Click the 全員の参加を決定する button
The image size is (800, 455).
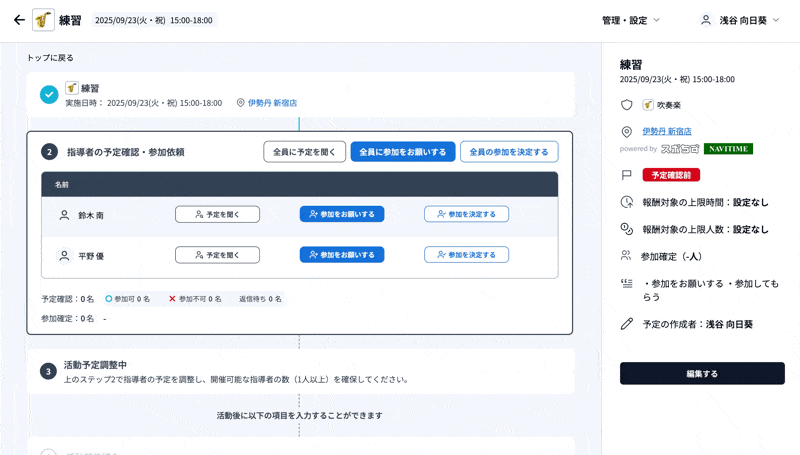pos(509,151)
